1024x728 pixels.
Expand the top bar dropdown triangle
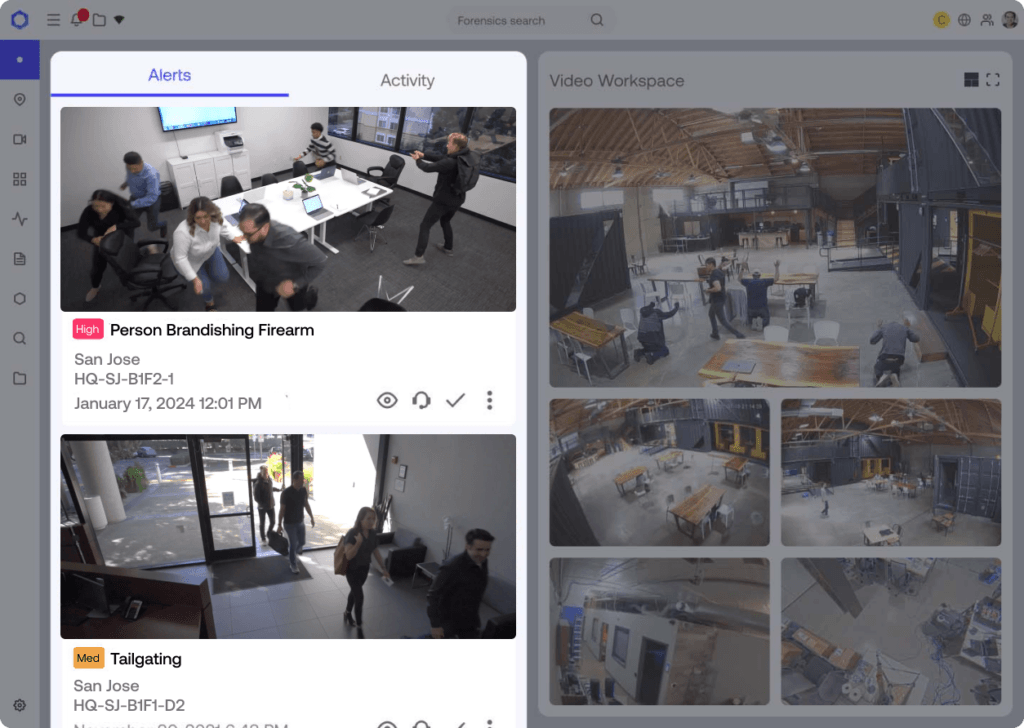click(119, 20)
